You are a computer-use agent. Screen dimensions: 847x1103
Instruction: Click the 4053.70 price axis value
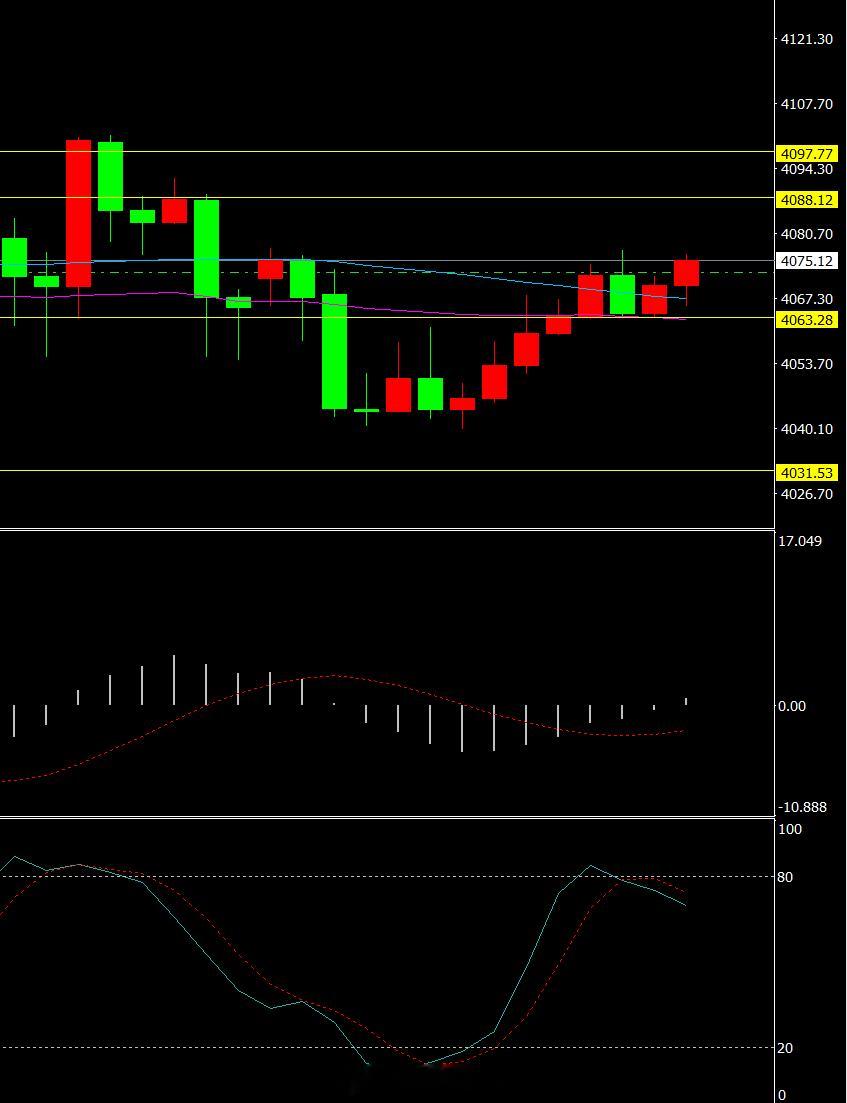[x=807, y=364]
